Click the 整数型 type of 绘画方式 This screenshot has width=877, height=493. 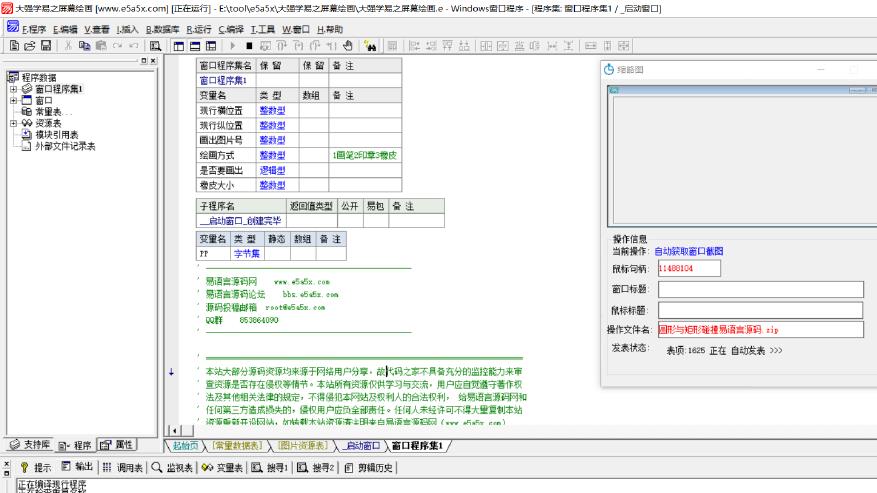pyautogui.click(x=273, y=155)
